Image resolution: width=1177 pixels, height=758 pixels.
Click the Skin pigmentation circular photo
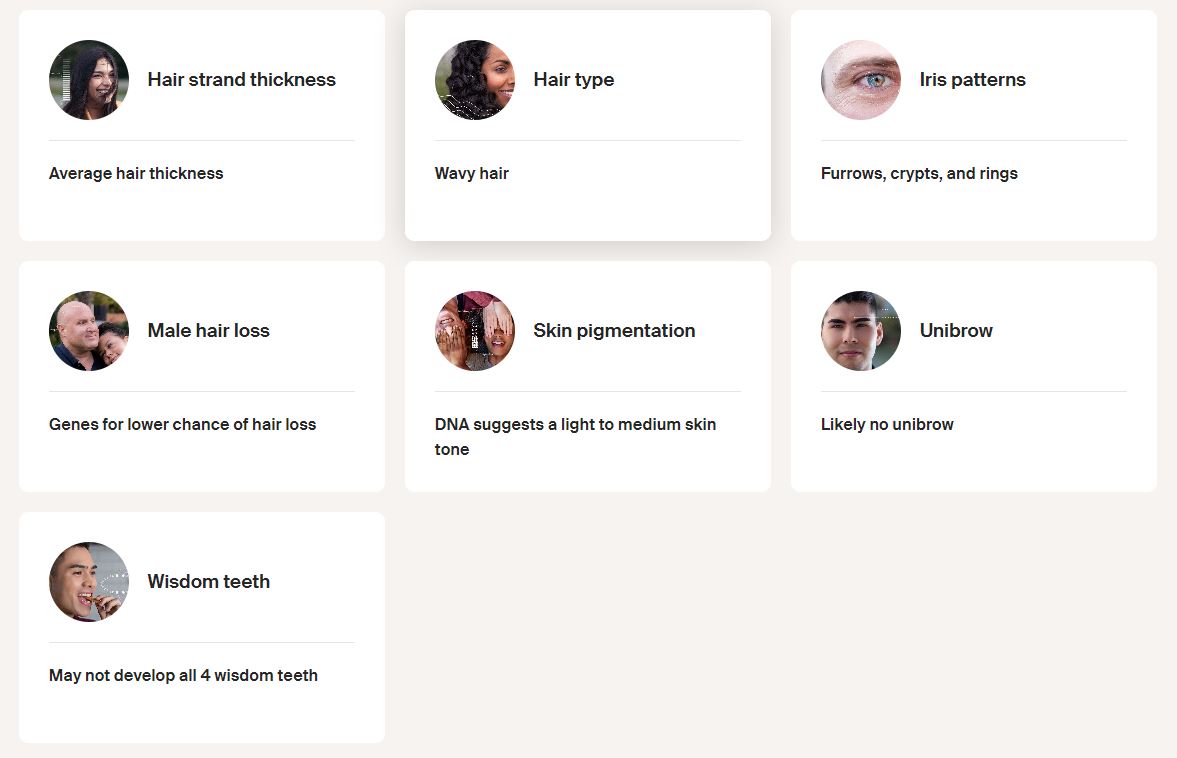coord(475,331)
